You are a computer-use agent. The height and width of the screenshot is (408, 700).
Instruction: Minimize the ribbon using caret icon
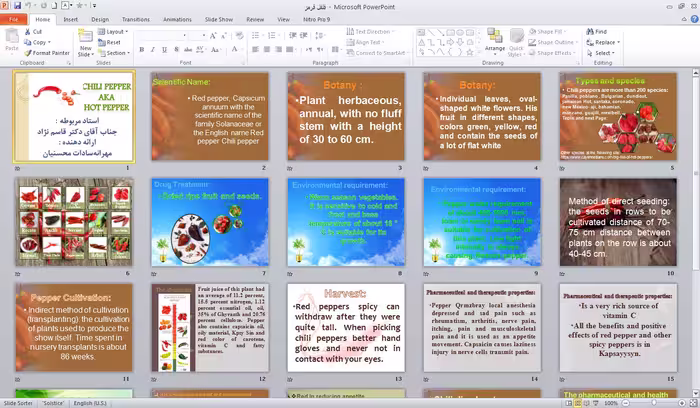tap(683, 19)
